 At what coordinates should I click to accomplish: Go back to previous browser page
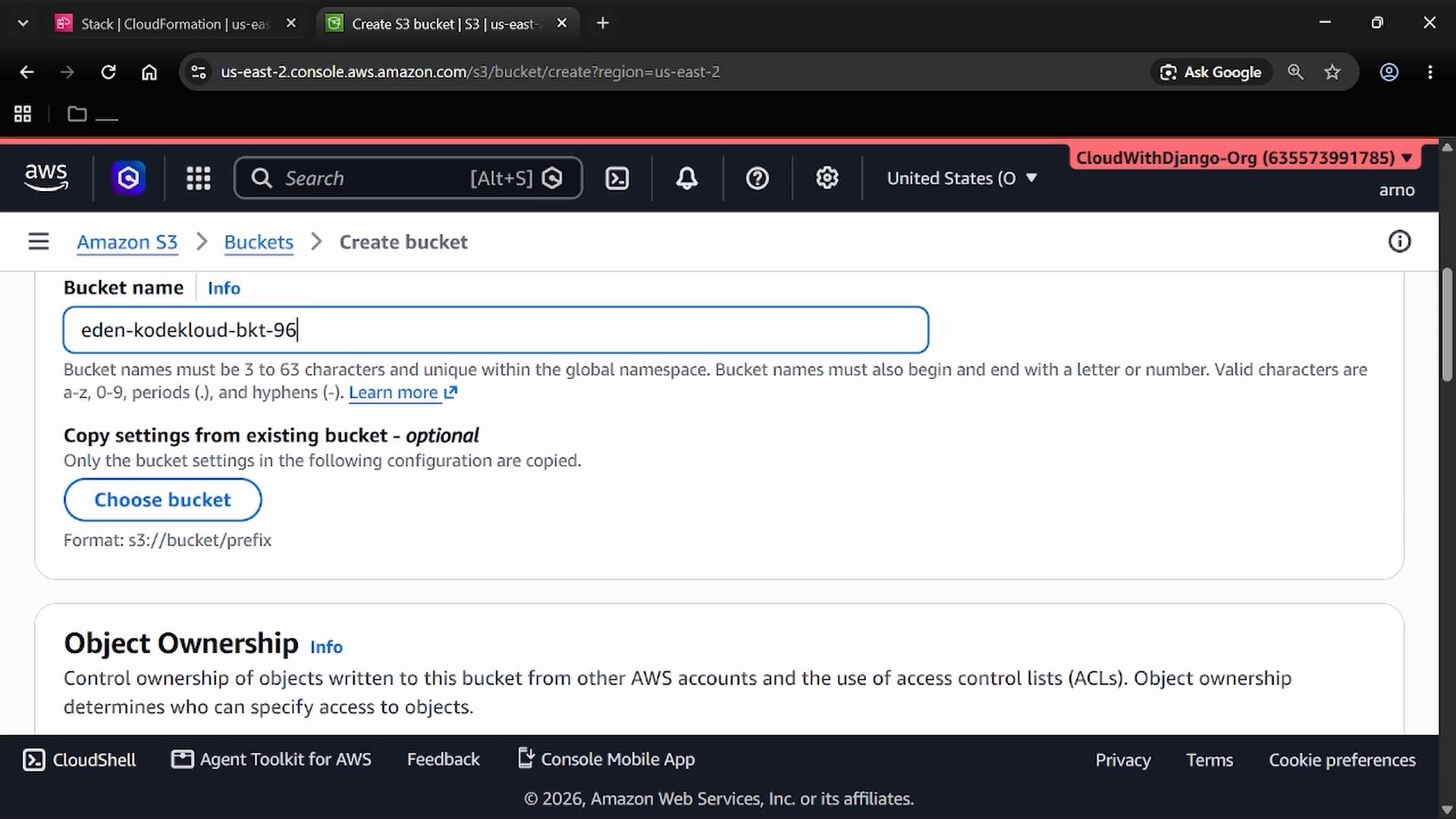27,72
